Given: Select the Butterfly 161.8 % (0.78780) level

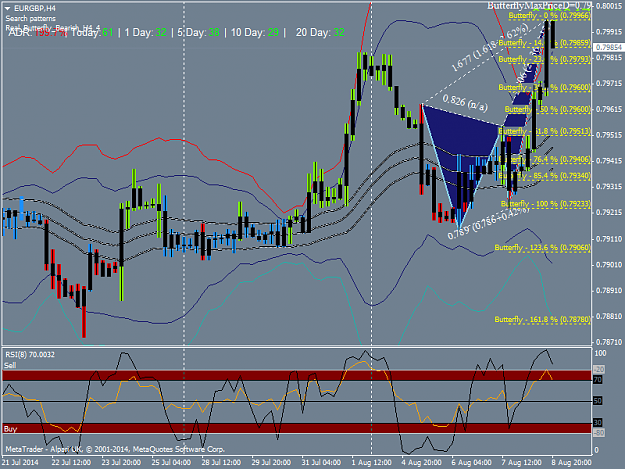Looking at the screenshot, I should click(x=542, y=320).
